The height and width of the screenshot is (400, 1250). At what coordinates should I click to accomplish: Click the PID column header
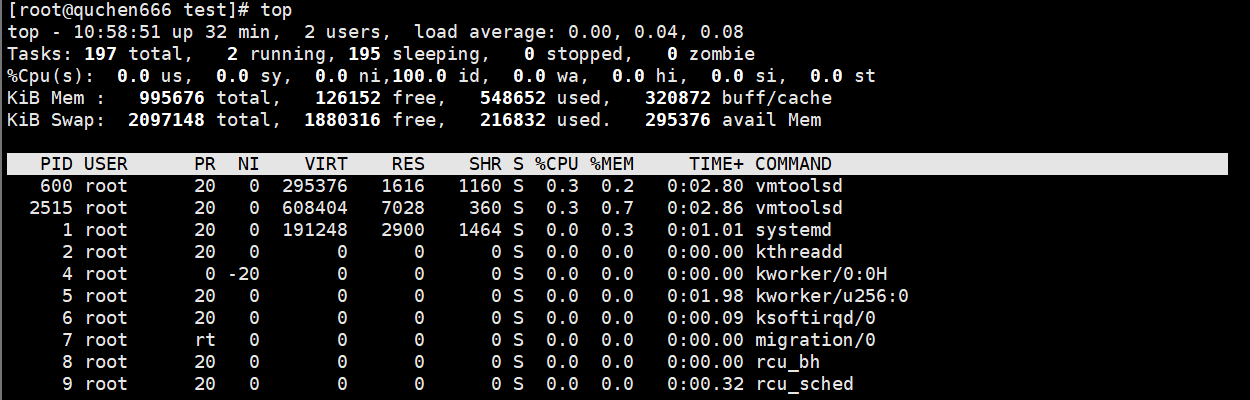coord(56,164)
